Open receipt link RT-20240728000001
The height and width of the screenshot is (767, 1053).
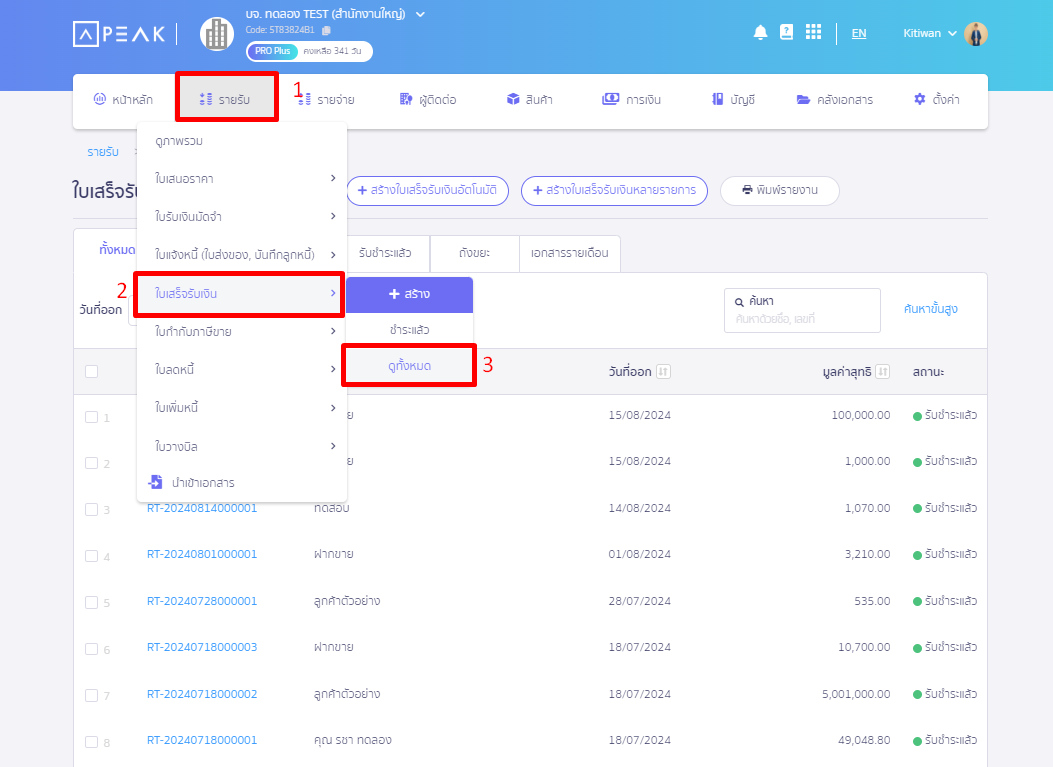coord(202,601)
